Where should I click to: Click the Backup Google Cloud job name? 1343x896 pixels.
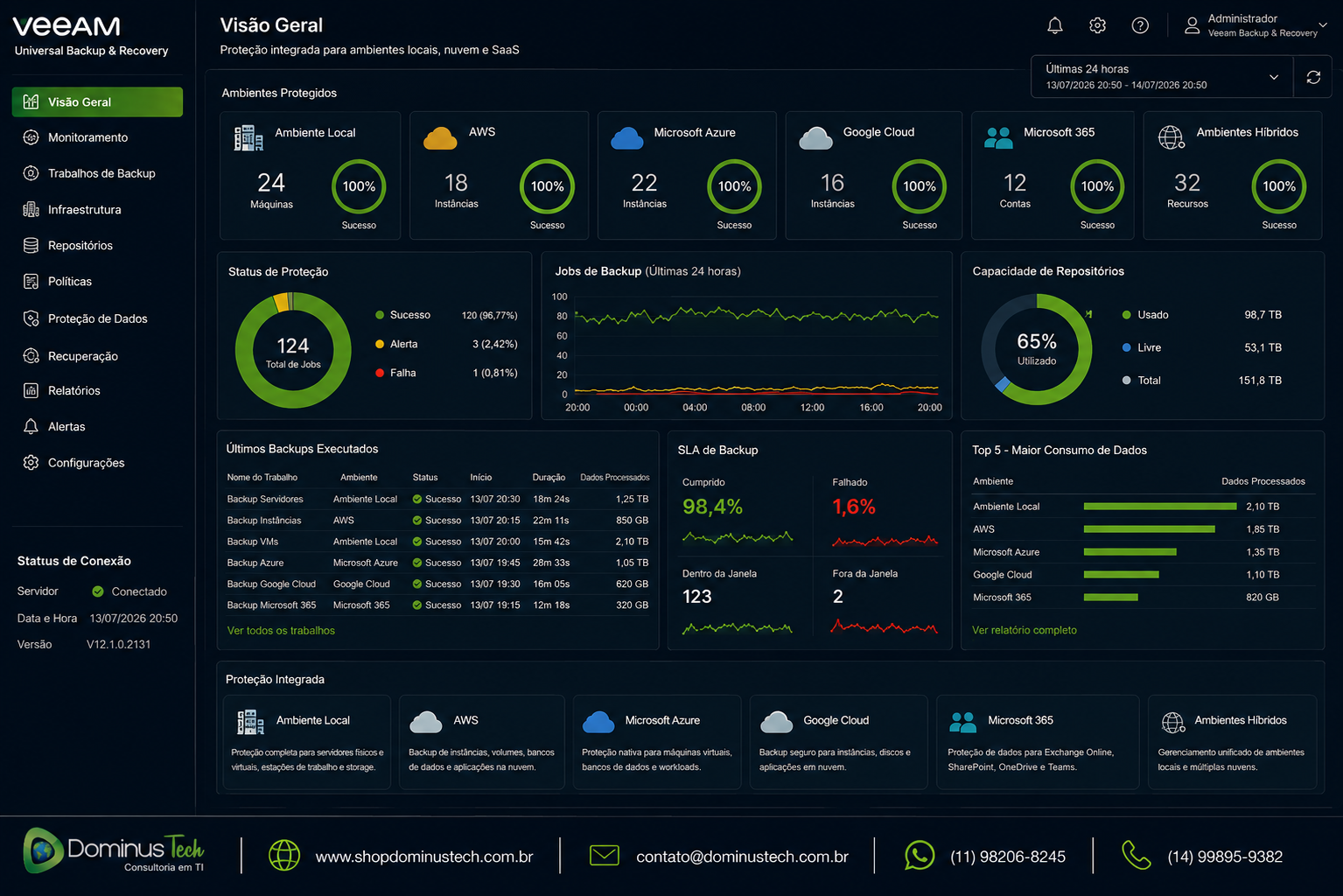[x=271, y=584]
